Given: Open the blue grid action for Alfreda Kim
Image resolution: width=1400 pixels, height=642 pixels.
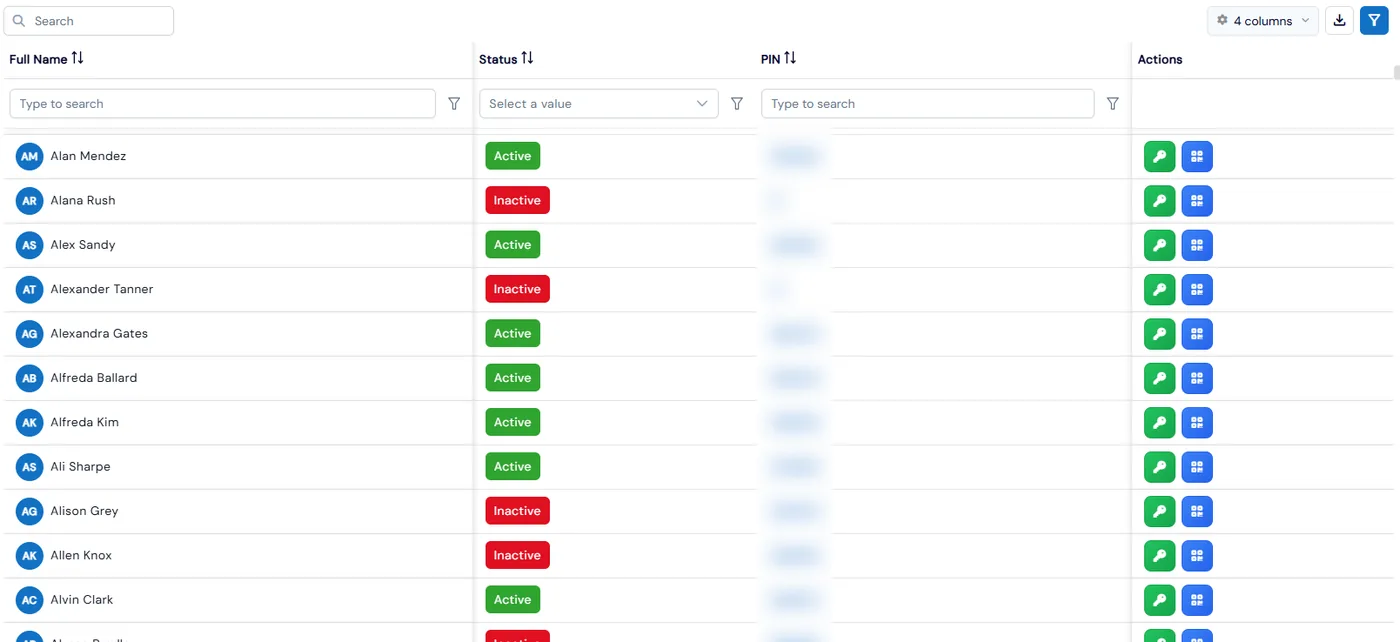Looking at the screenshot, I should 1197,422.
